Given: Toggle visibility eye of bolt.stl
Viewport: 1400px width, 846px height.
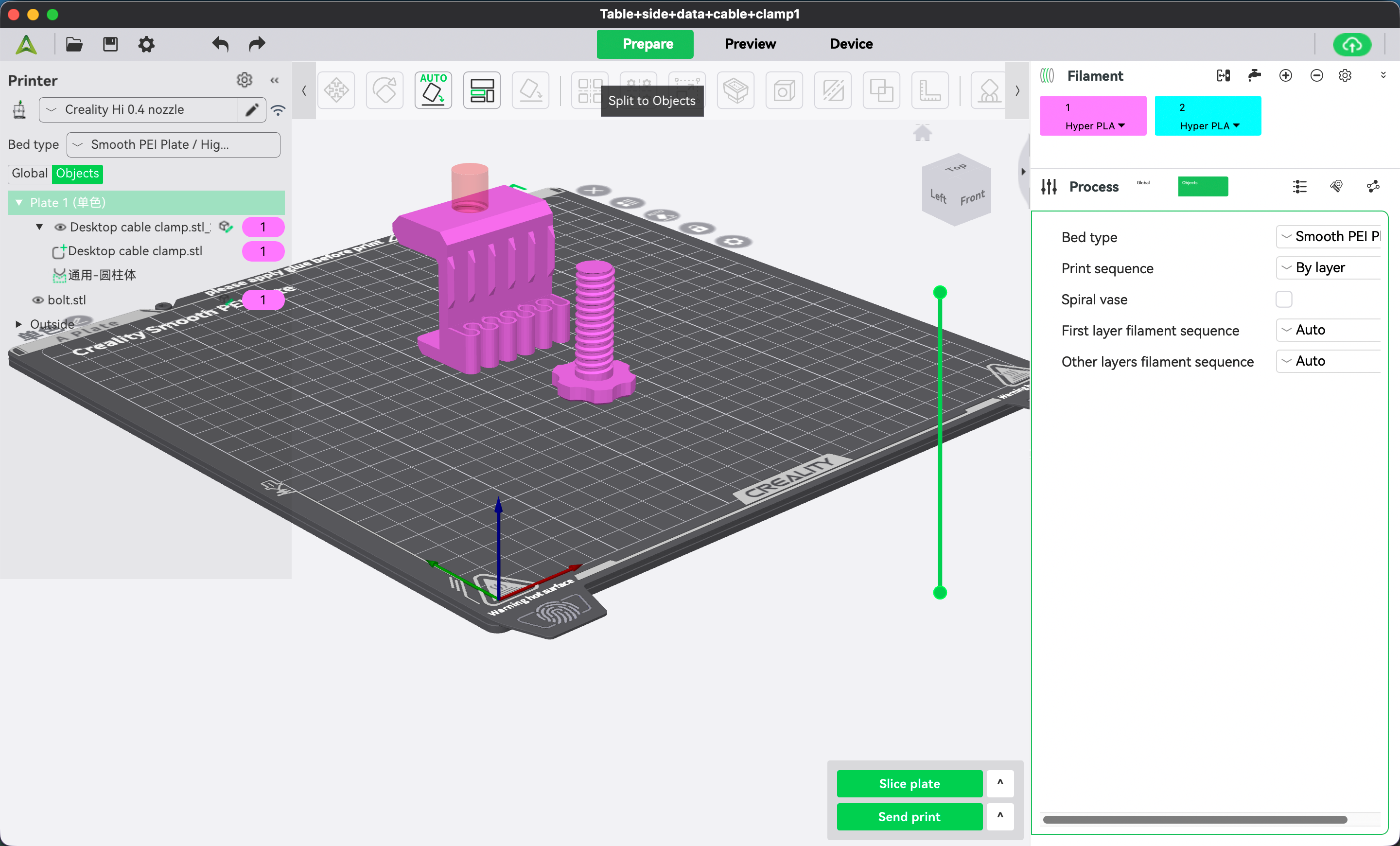Looking at the screenshot, I should pyautogui.click(x=38, y=300).
